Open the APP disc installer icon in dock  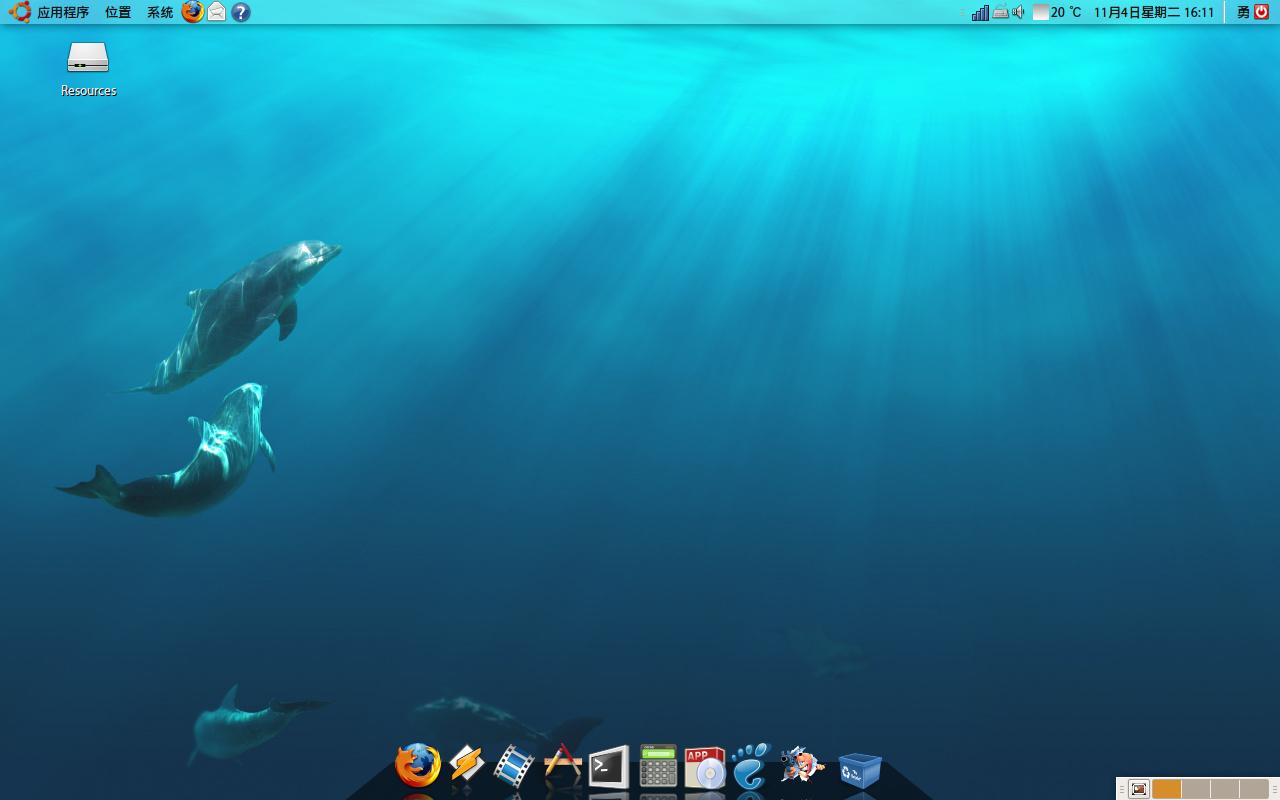[x=705, y=767]
